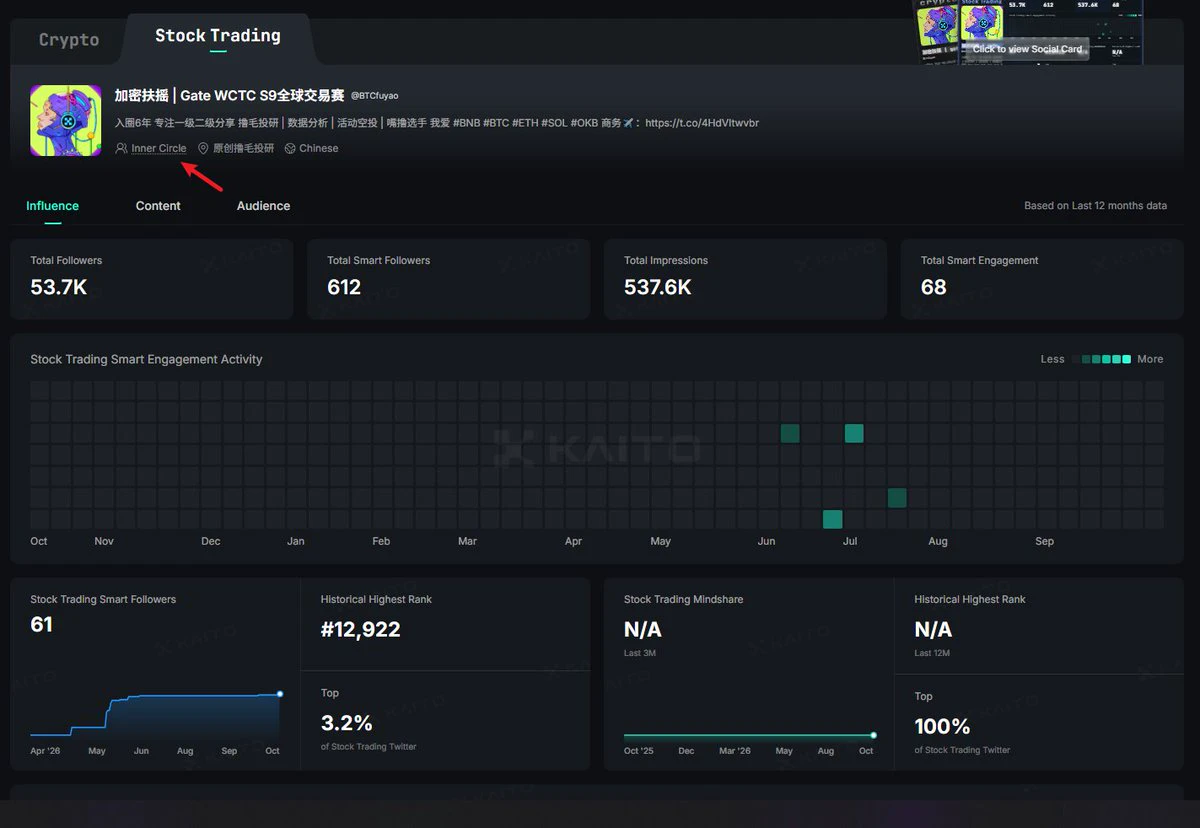The image size is (1200, 828).
Task: Click the Mindshare chart end point marker
Action: point(873,735)
